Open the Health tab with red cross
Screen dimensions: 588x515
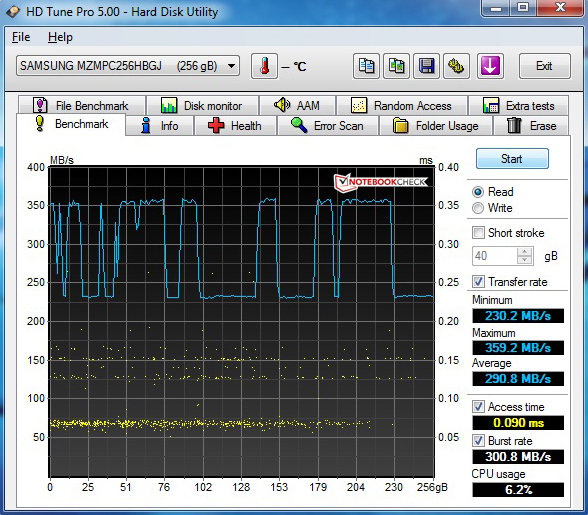(x=235, y=126)
